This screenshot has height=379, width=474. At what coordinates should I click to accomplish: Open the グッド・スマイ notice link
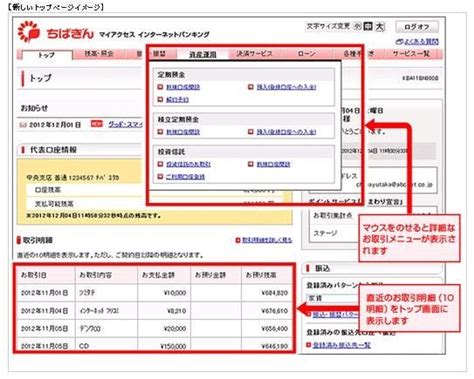[x=125, y=124]
